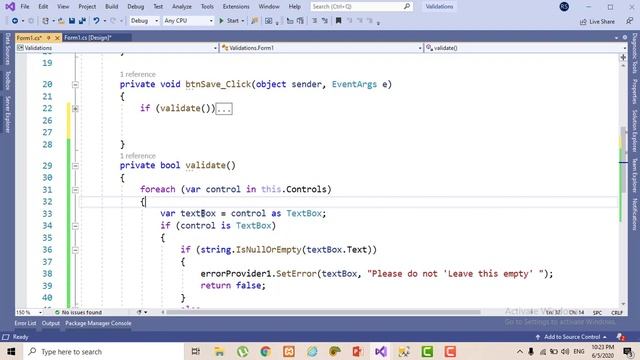Image resolution: width=640 pixels, height=360 pixels.
Task: Open the Test menu
Action: click(158, 7)
